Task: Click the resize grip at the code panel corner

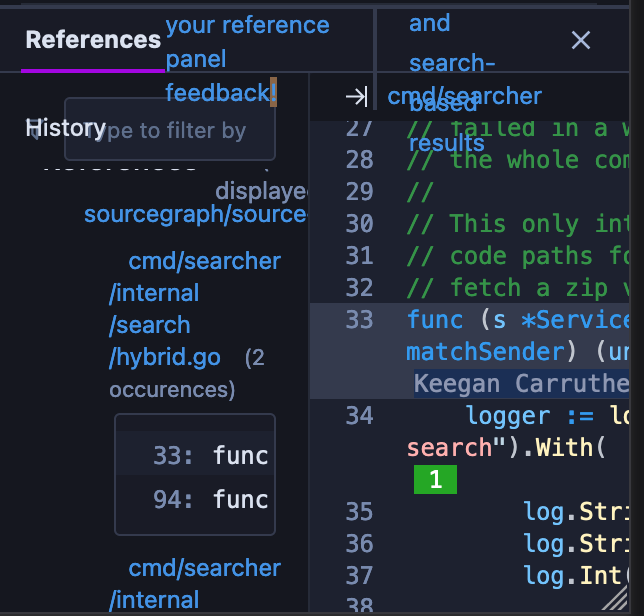Action: tap(616, 598)
